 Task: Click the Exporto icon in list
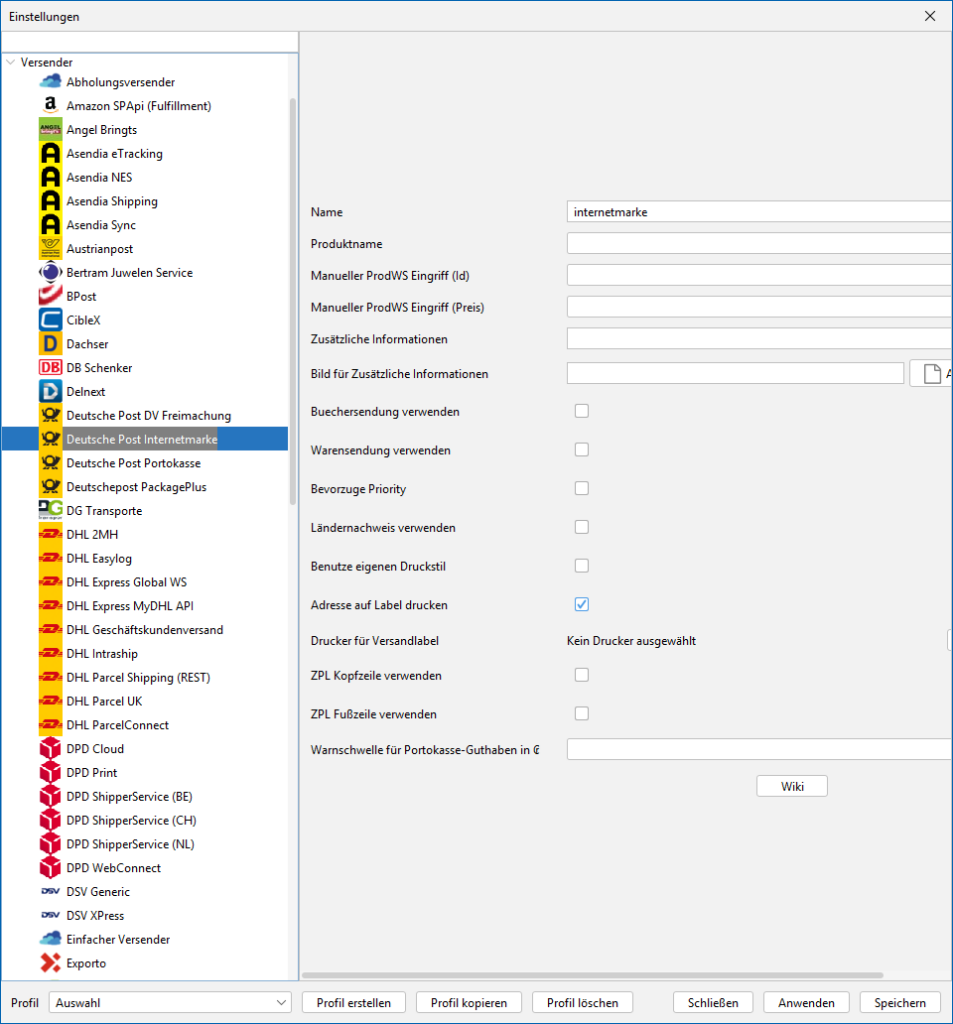(50, 963)
